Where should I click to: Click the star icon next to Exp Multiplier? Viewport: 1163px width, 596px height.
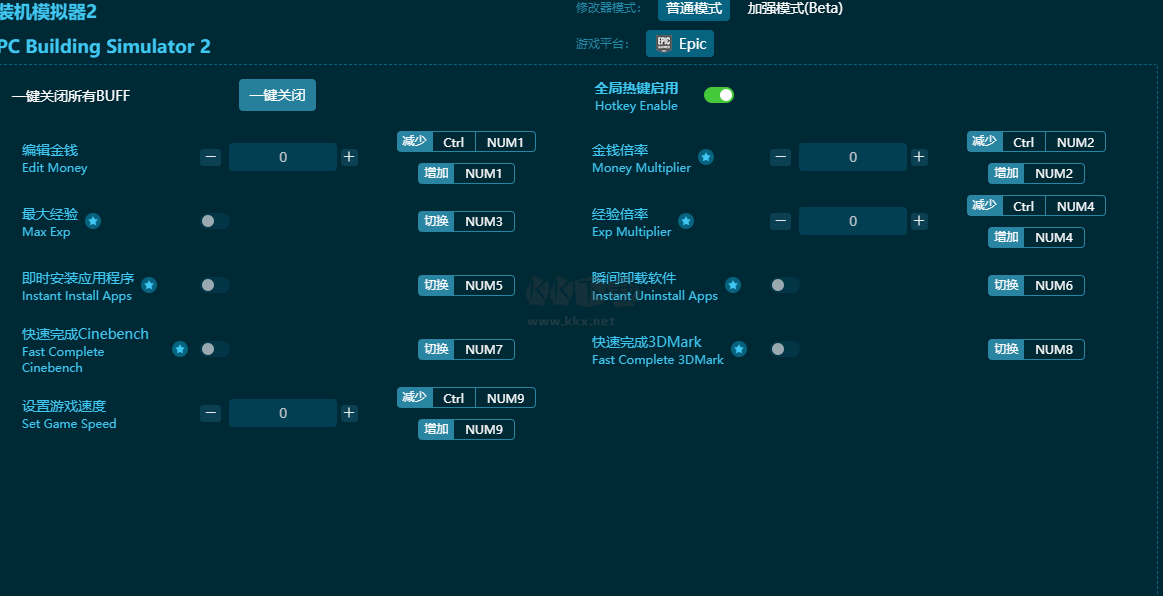(686, 221)
